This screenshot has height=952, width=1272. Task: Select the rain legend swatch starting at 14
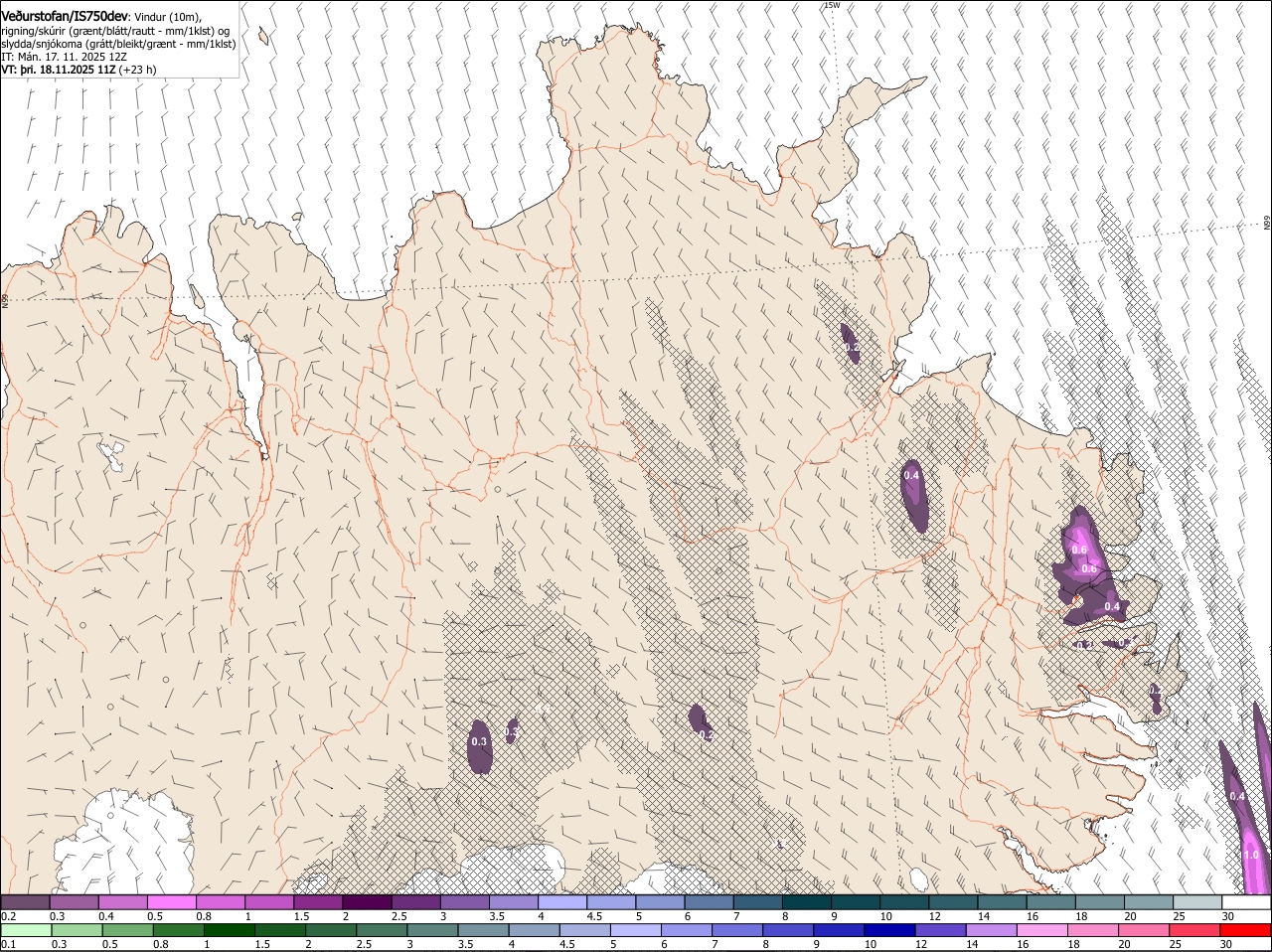[x=990, y=929]
